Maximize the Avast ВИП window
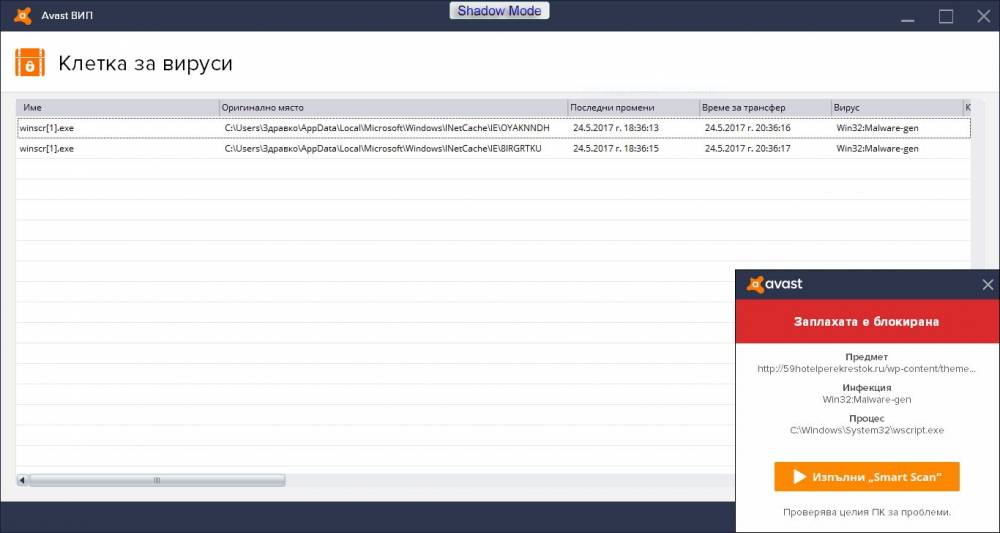The height and width of the screenshot is (533, 1000). pos(946,17)
